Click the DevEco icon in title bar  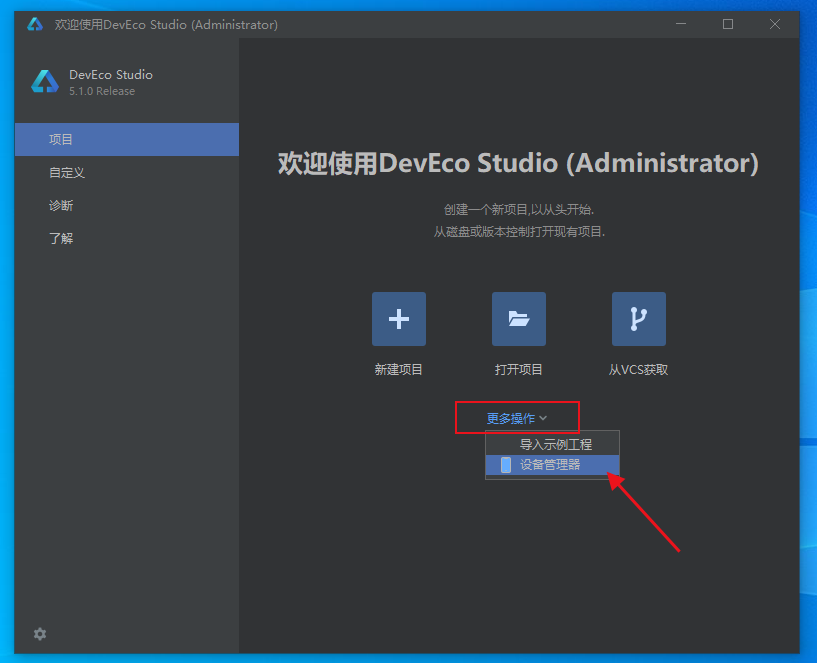point(35,24)
